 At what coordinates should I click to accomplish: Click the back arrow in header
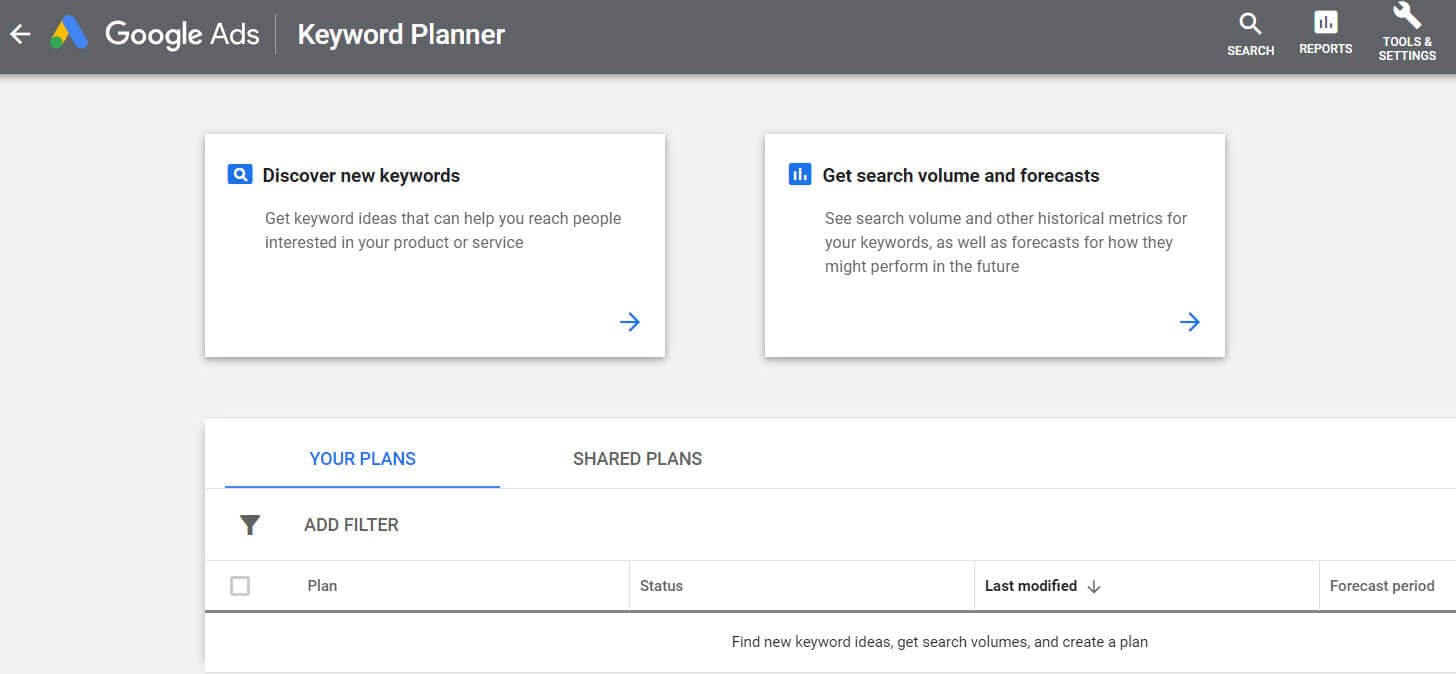(x=20, y=34)
